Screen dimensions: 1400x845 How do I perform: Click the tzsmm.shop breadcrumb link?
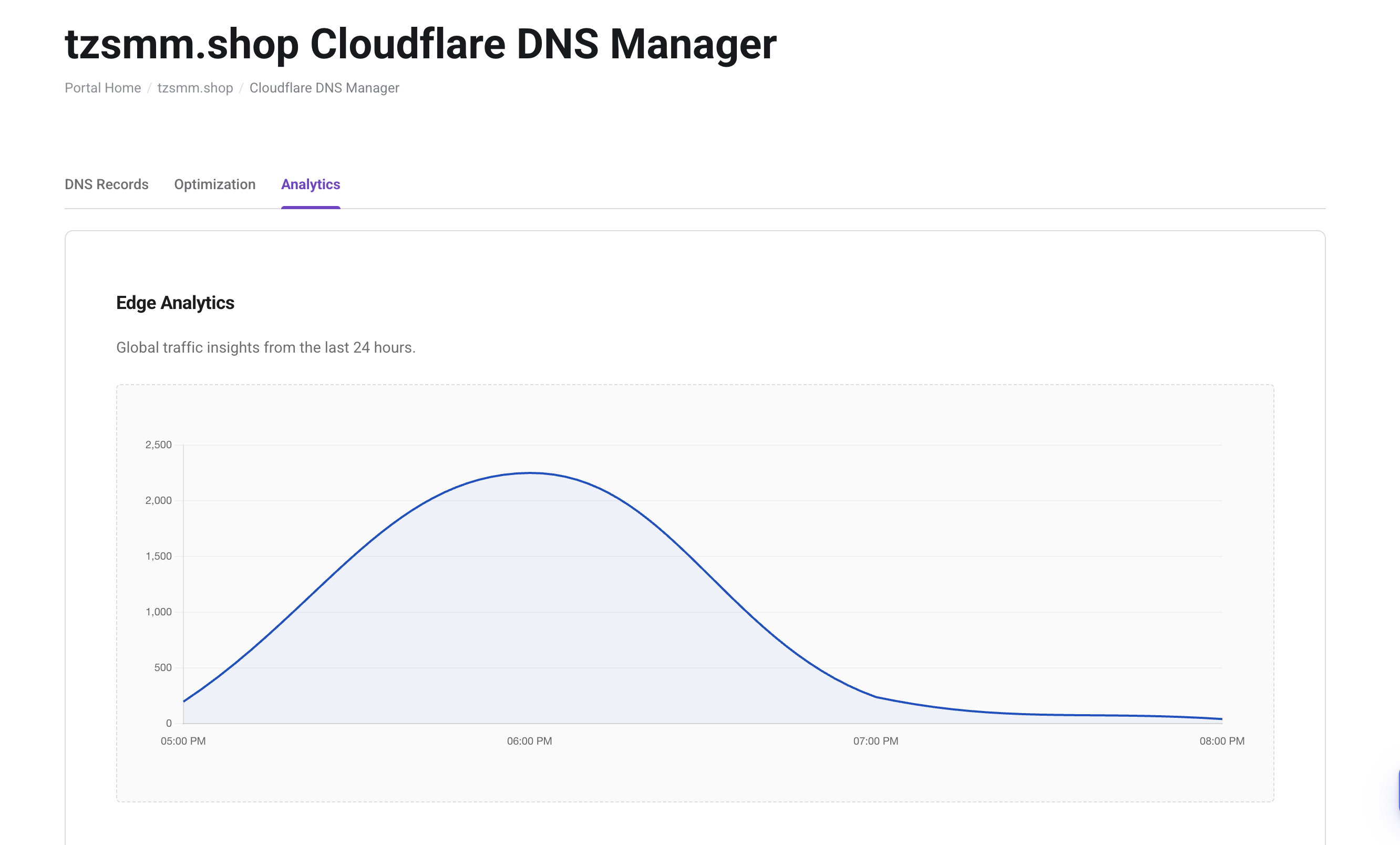tap(195, 88)
